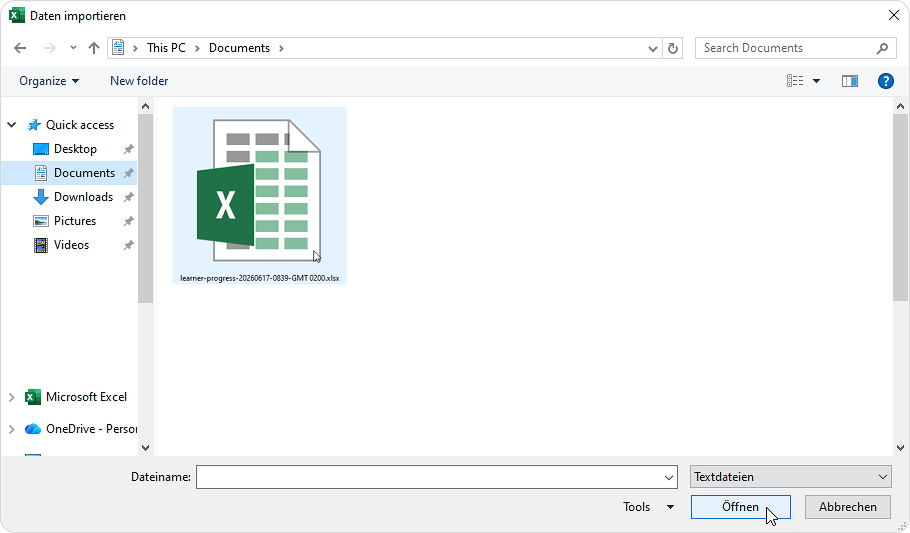Open the Organize menu

(x=49, y=81)
